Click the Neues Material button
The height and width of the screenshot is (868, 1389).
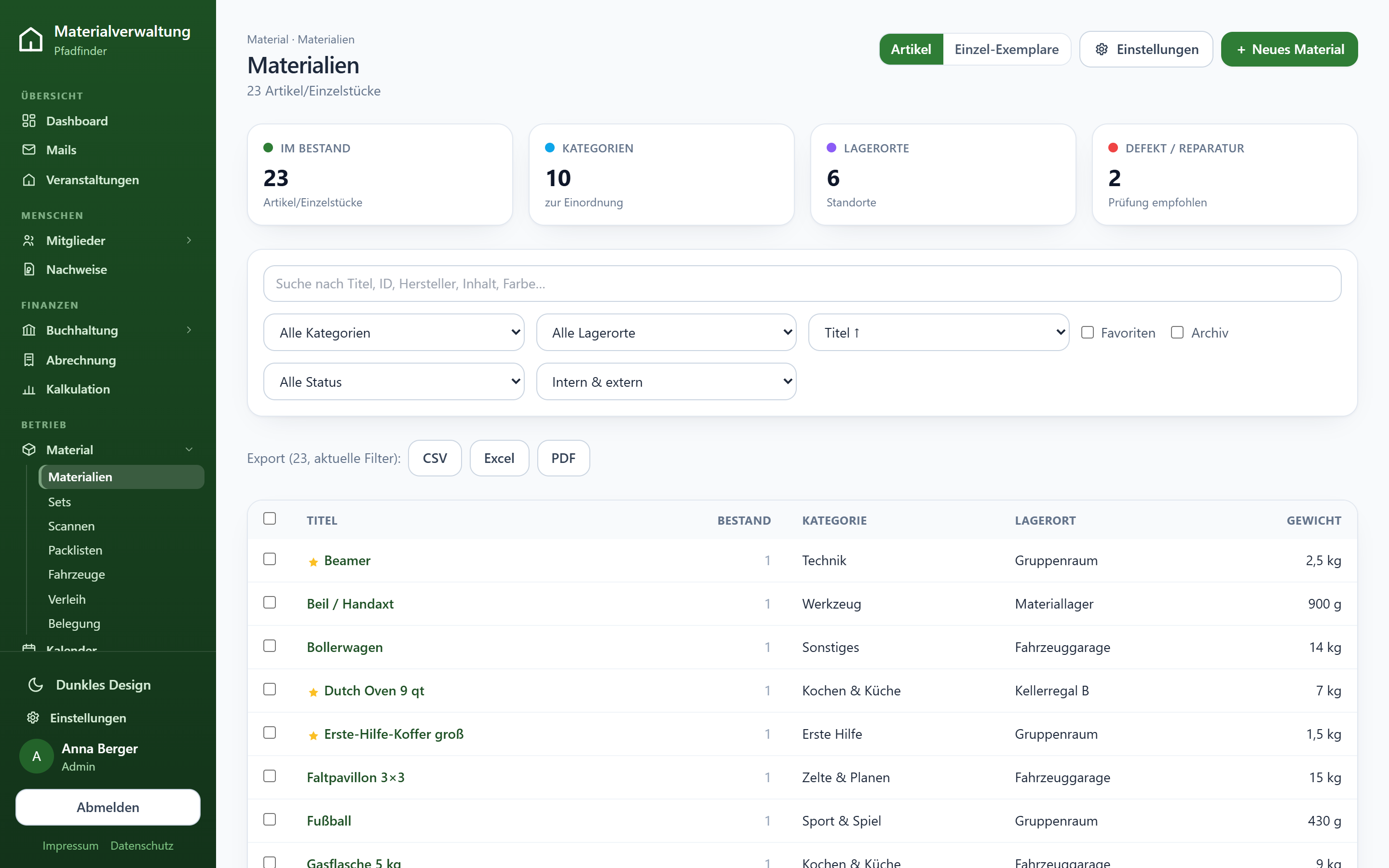click(1289, 49)
